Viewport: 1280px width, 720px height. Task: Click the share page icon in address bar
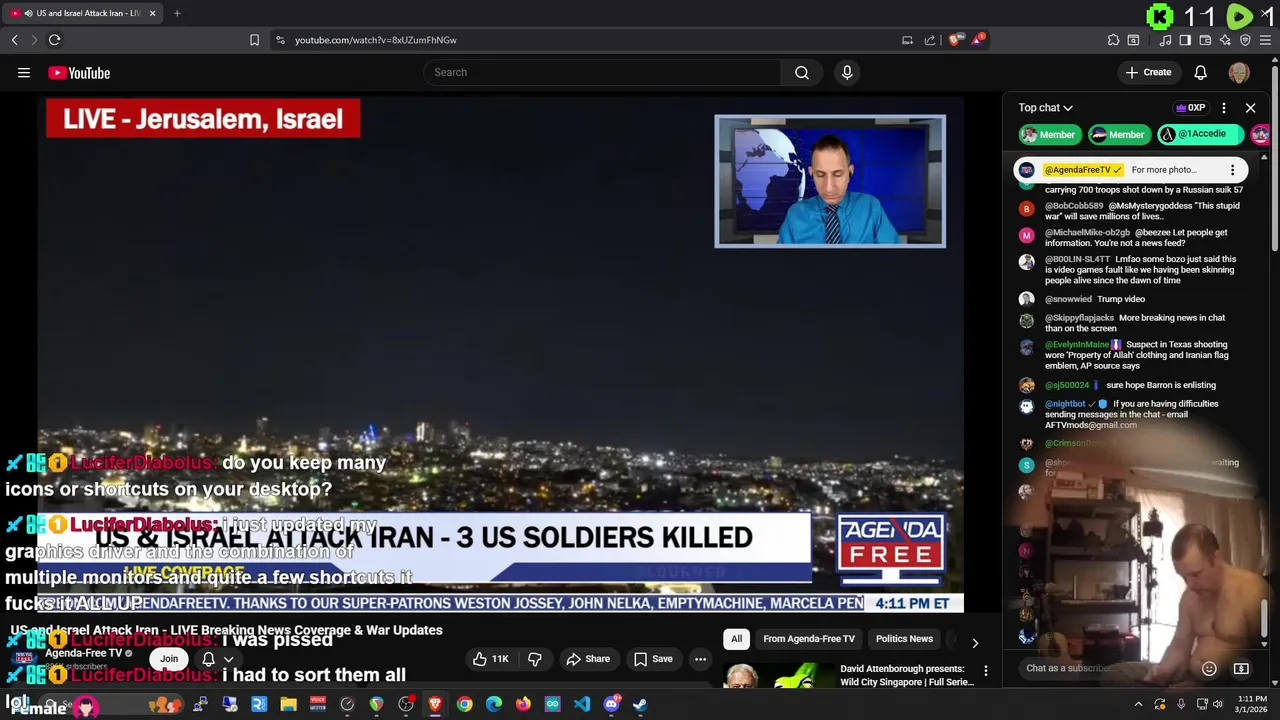point(930,40)
